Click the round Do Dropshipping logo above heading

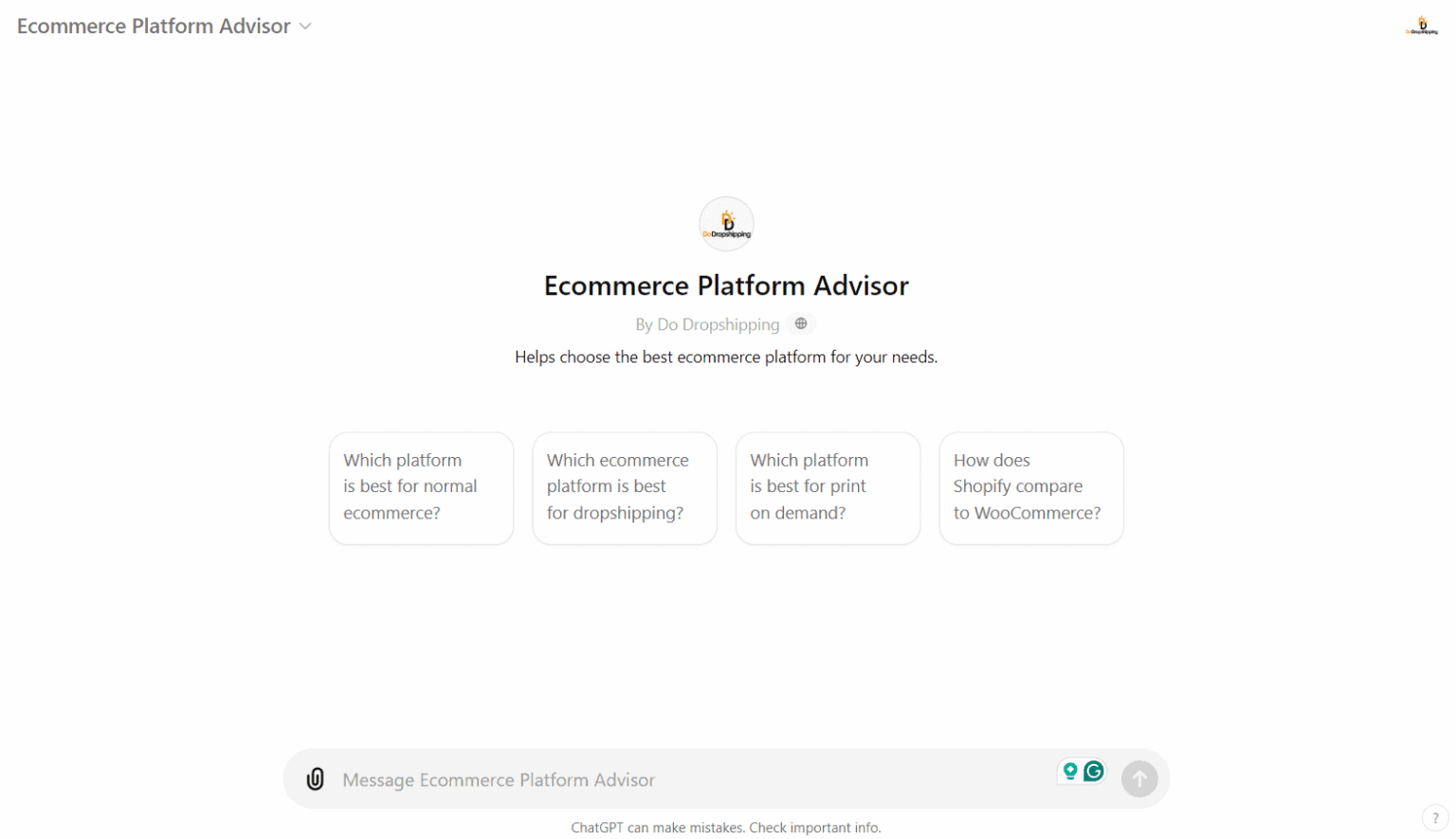pyautogui.click(x=726, y=225)
